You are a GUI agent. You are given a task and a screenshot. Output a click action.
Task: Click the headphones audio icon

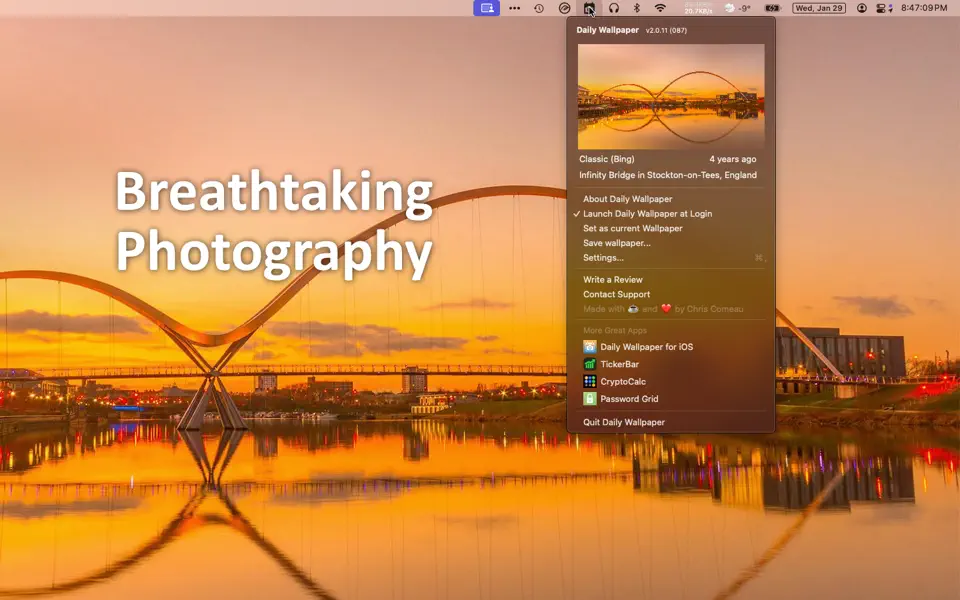coord(612,8)
